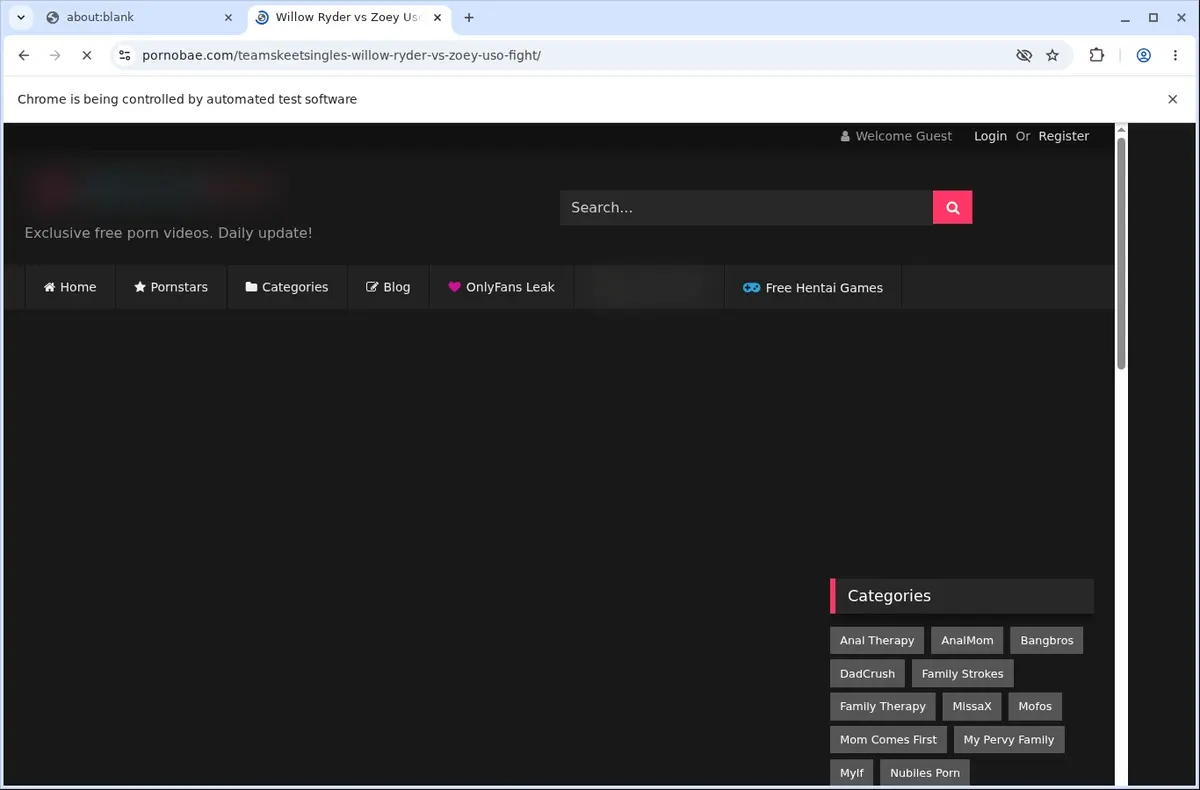Viewport: 1200px width, 790px height.
Task: Dismiss the automated test software infobar
Action: coord(1172,99)
